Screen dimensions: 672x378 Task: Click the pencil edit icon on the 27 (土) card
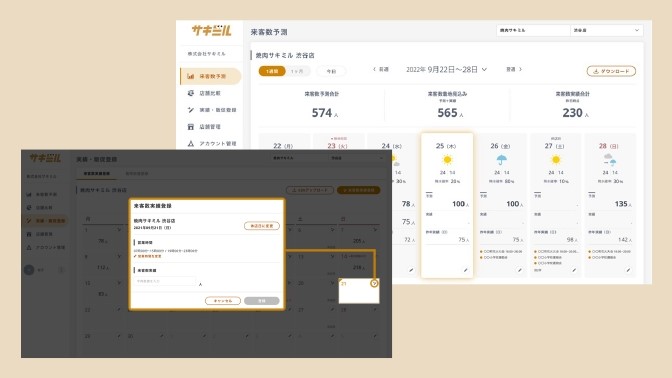pos(574,270)
